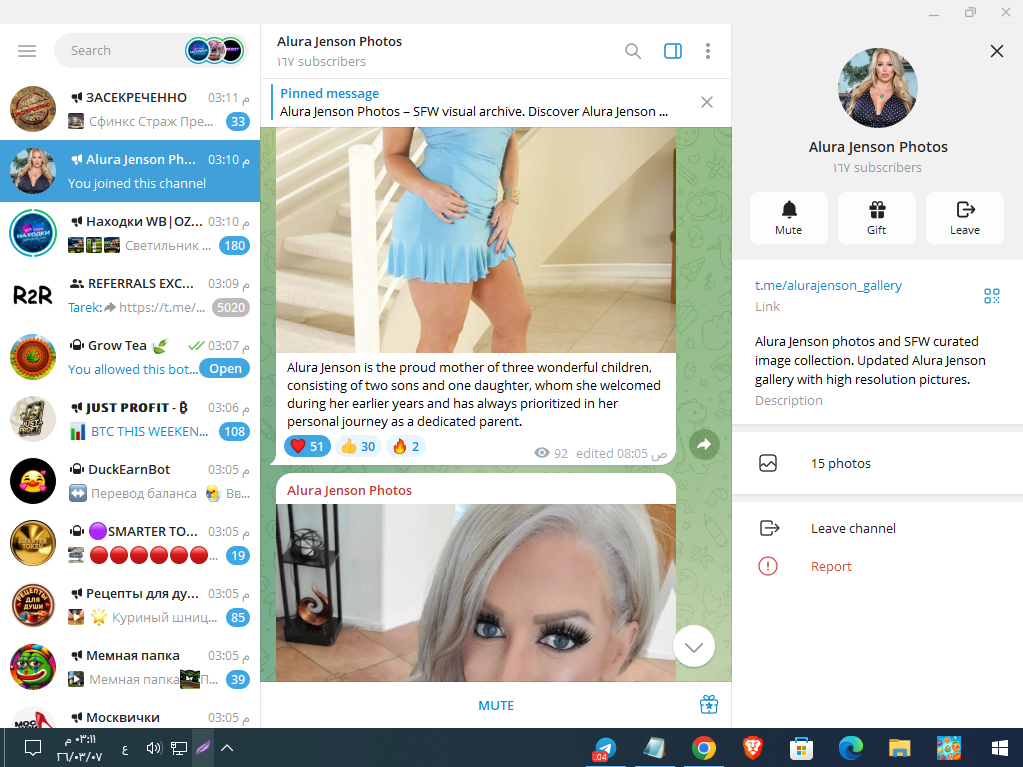
Task: Open JUST PROFIT channel
Action: coord(130,419)
